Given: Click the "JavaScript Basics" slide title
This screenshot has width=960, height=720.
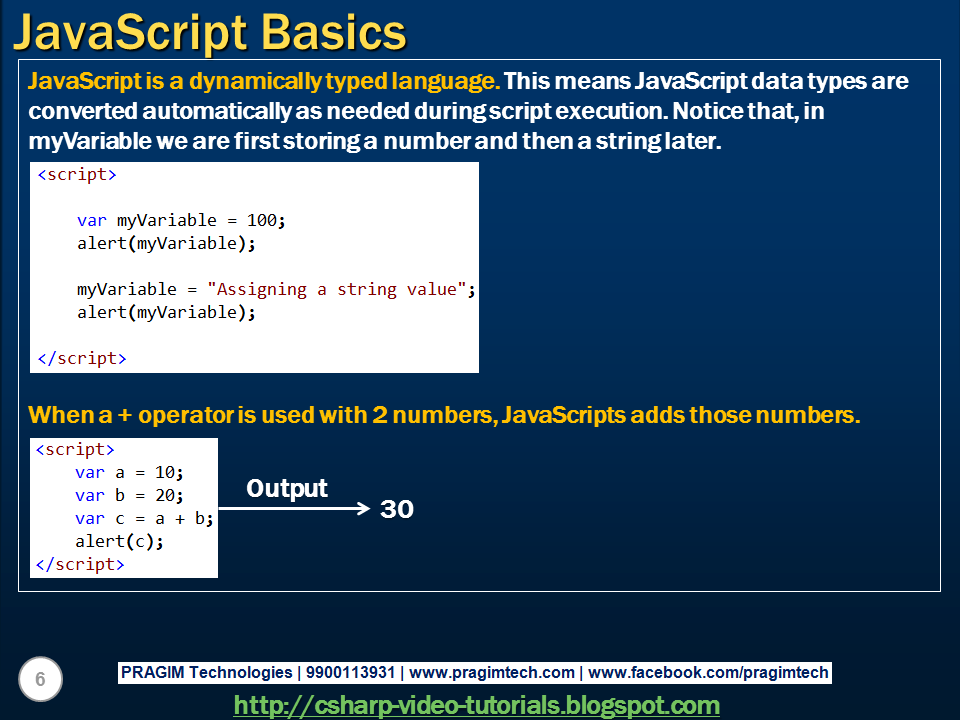Looking at the screenshot, I should pos(209,32).
